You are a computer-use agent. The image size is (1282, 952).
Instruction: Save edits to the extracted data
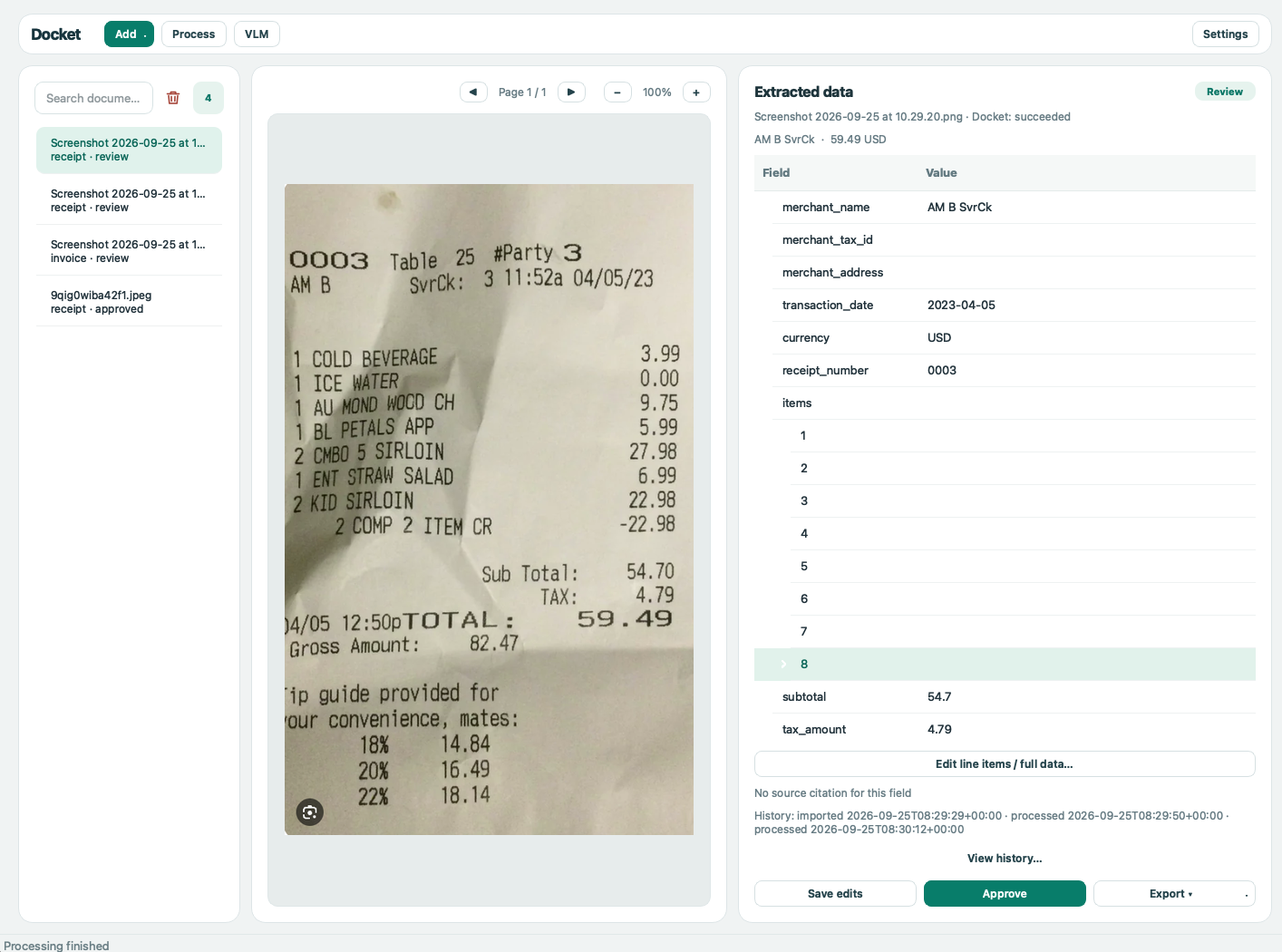pyautogui.click(x=835, y=894)
